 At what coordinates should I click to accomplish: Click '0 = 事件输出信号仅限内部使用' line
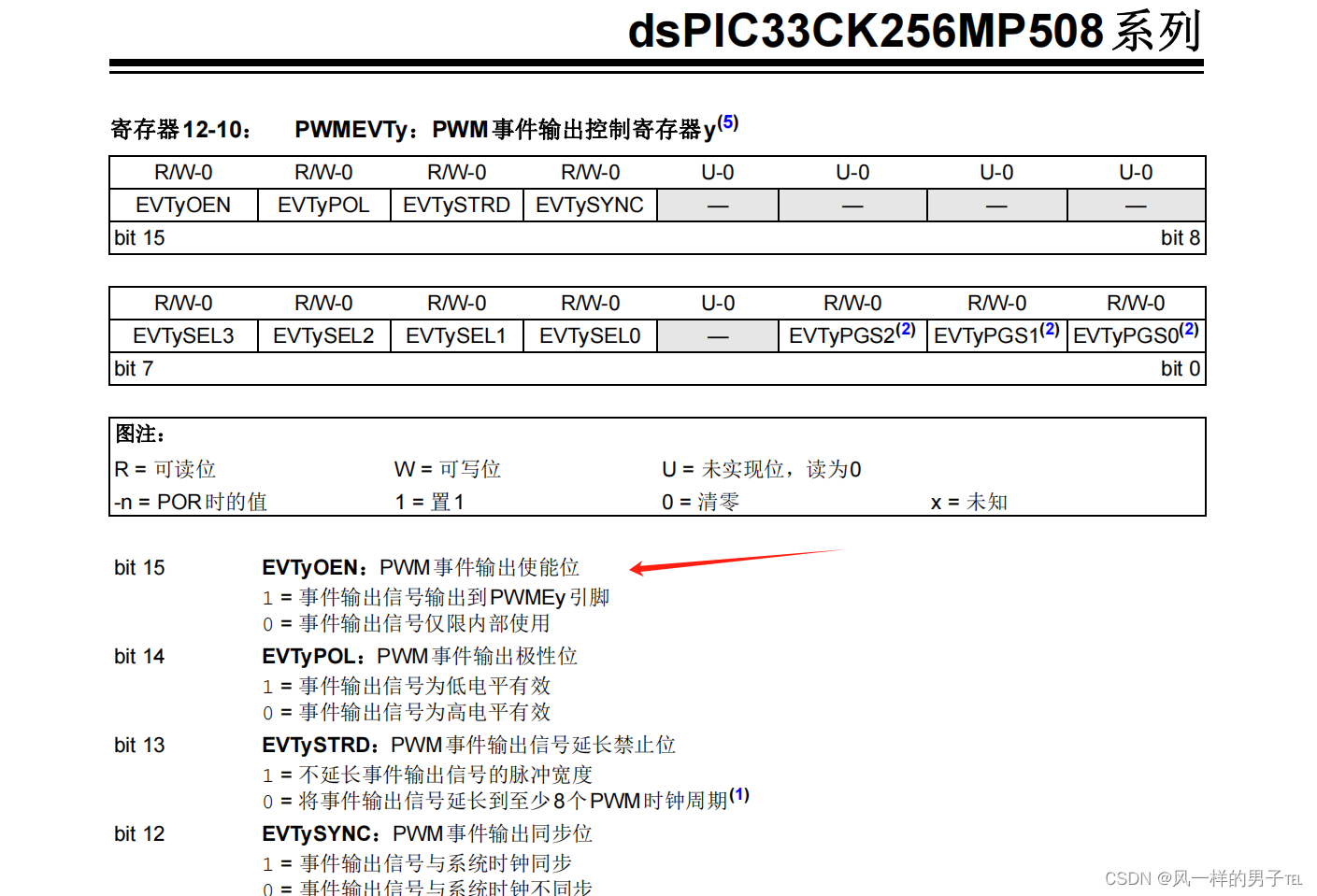(x=407, y=623)
